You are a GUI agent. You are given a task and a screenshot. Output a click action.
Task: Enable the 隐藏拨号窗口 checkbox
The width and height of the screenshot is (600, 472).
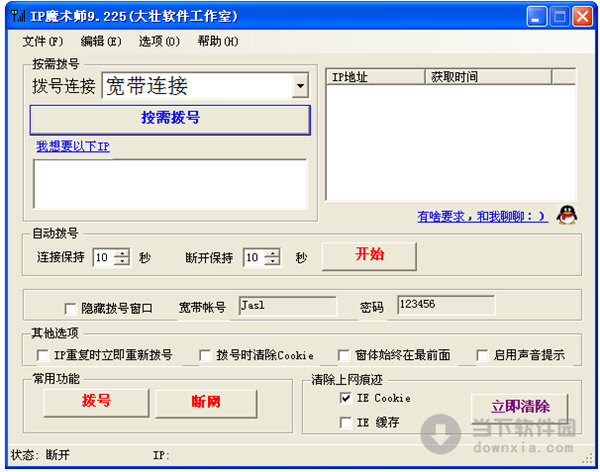(x=70, y=308)
